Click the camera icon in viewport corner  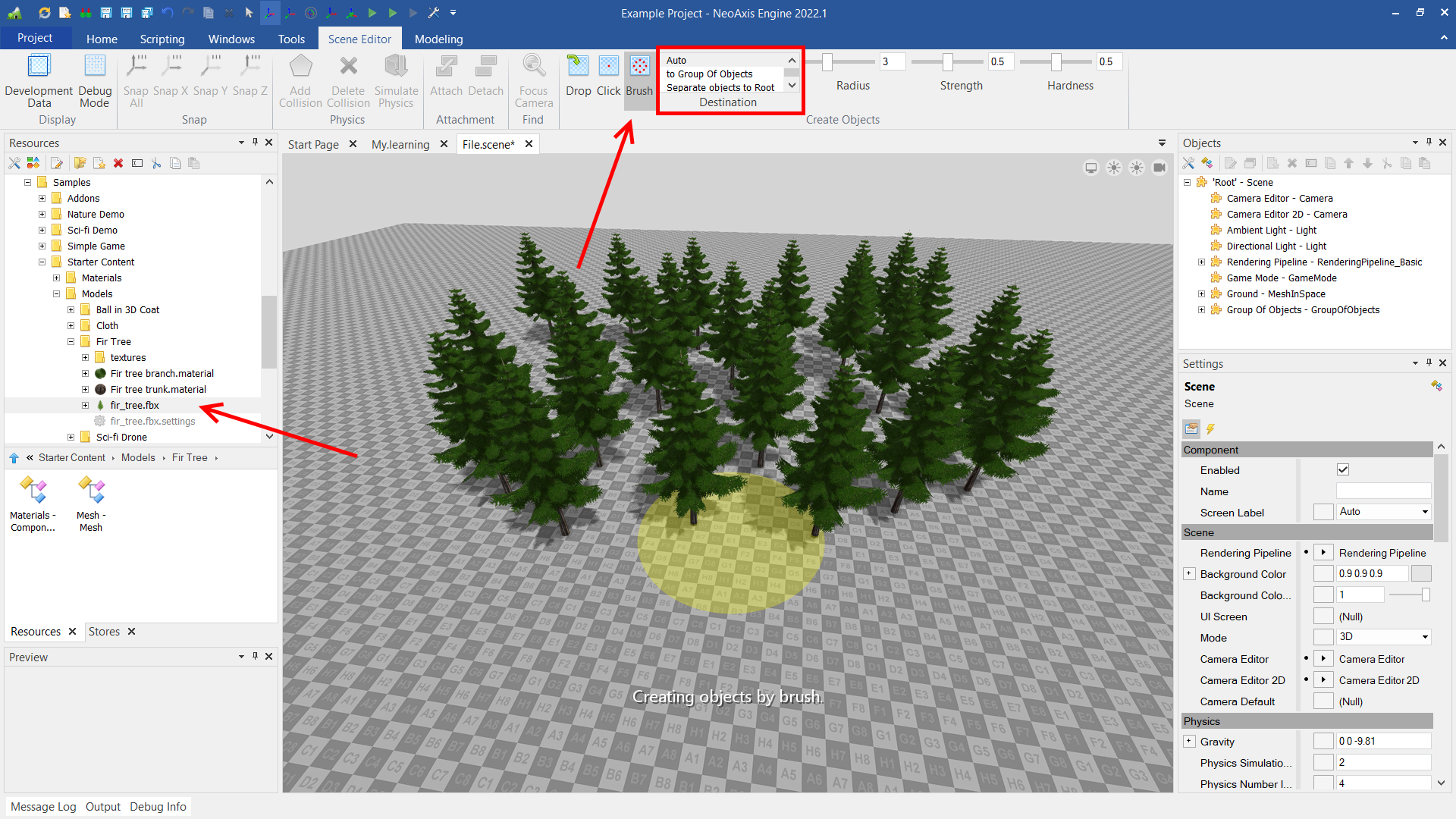tap(1159, 168)
